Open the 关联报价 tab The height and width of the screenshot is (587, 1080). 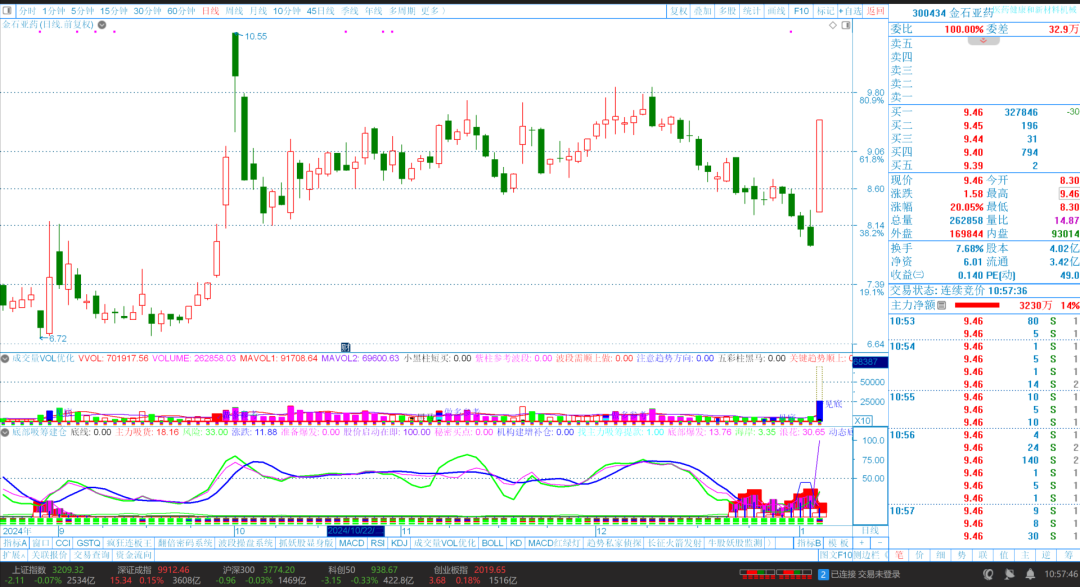tap(49, 555)
